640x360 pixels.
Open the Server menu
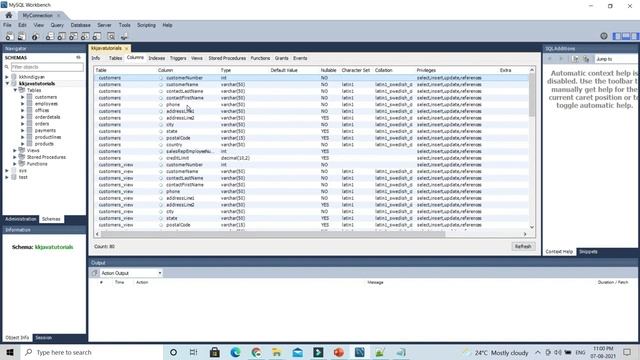coord(104,25)
